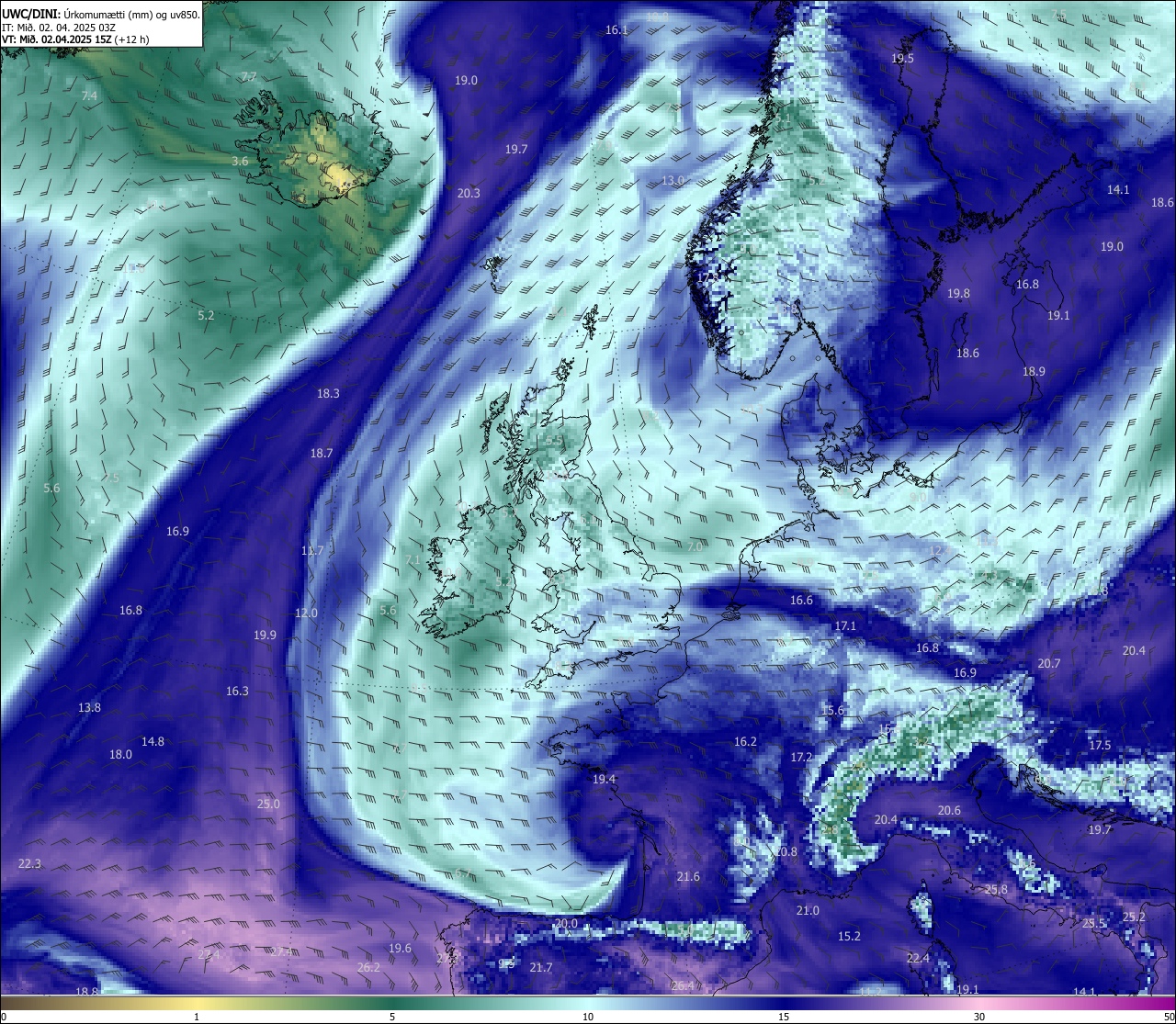This screenshot has width=1176, height=1024.
Task: Click the 14.8 value label
Action: pos(153,741)
